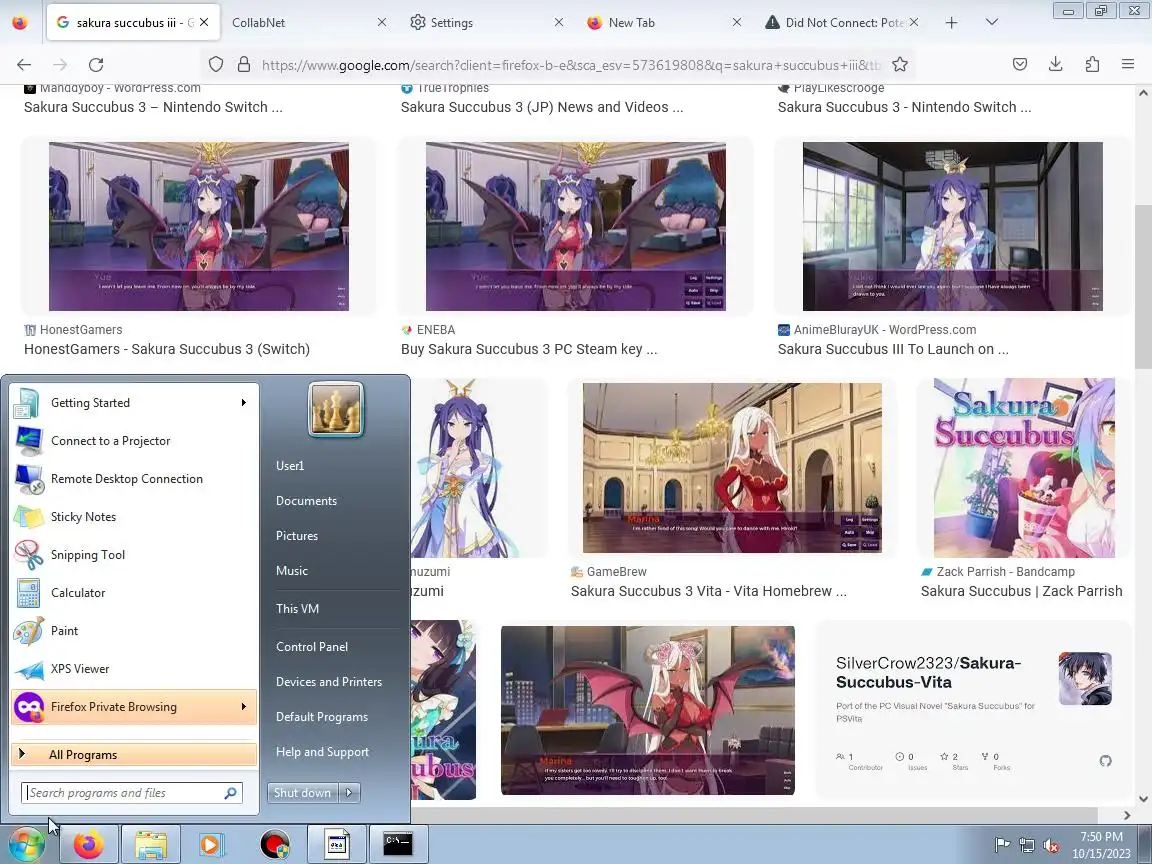Image resolution: width=1152 pixels, height=864 pixels.
Task: Open Default Programs
Action: (322, 717)
